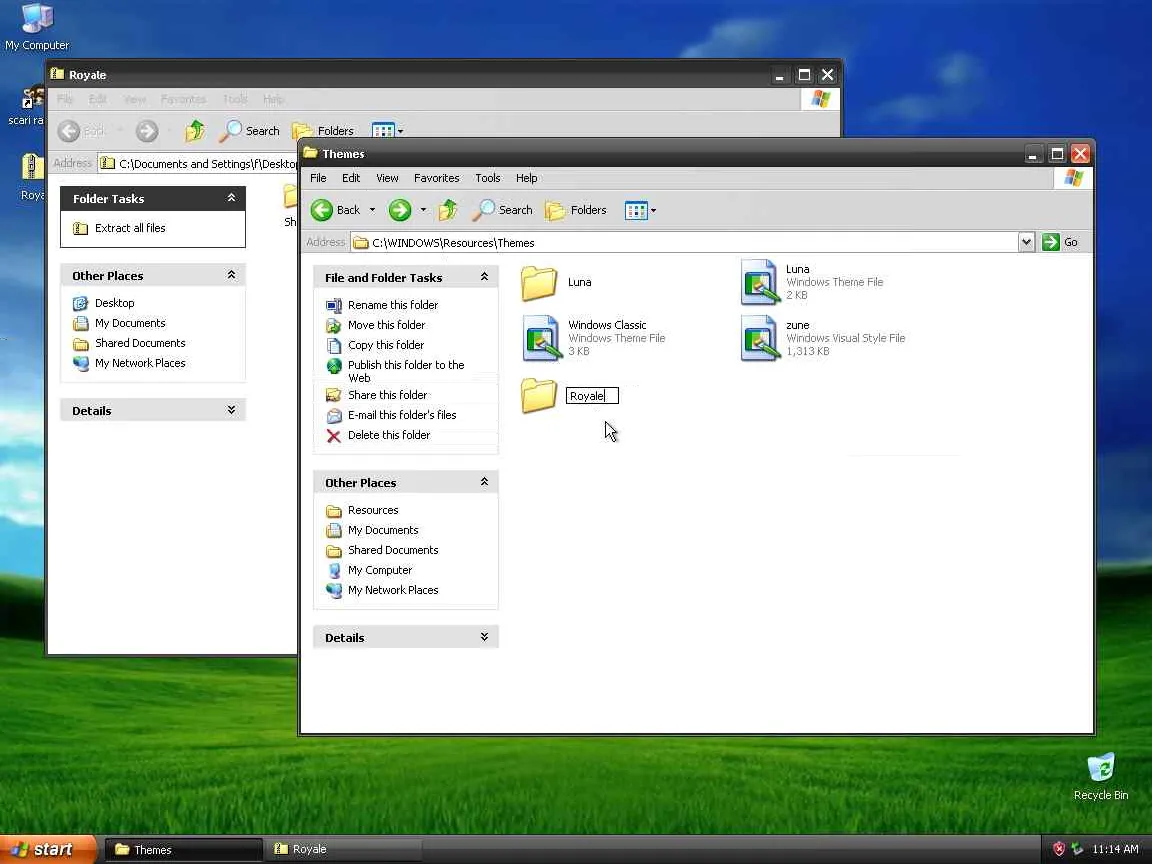The height and width of the screenshot is (864, 1152).
Task: Click Search in the Royale window toolbar
Action: (249, 131)
